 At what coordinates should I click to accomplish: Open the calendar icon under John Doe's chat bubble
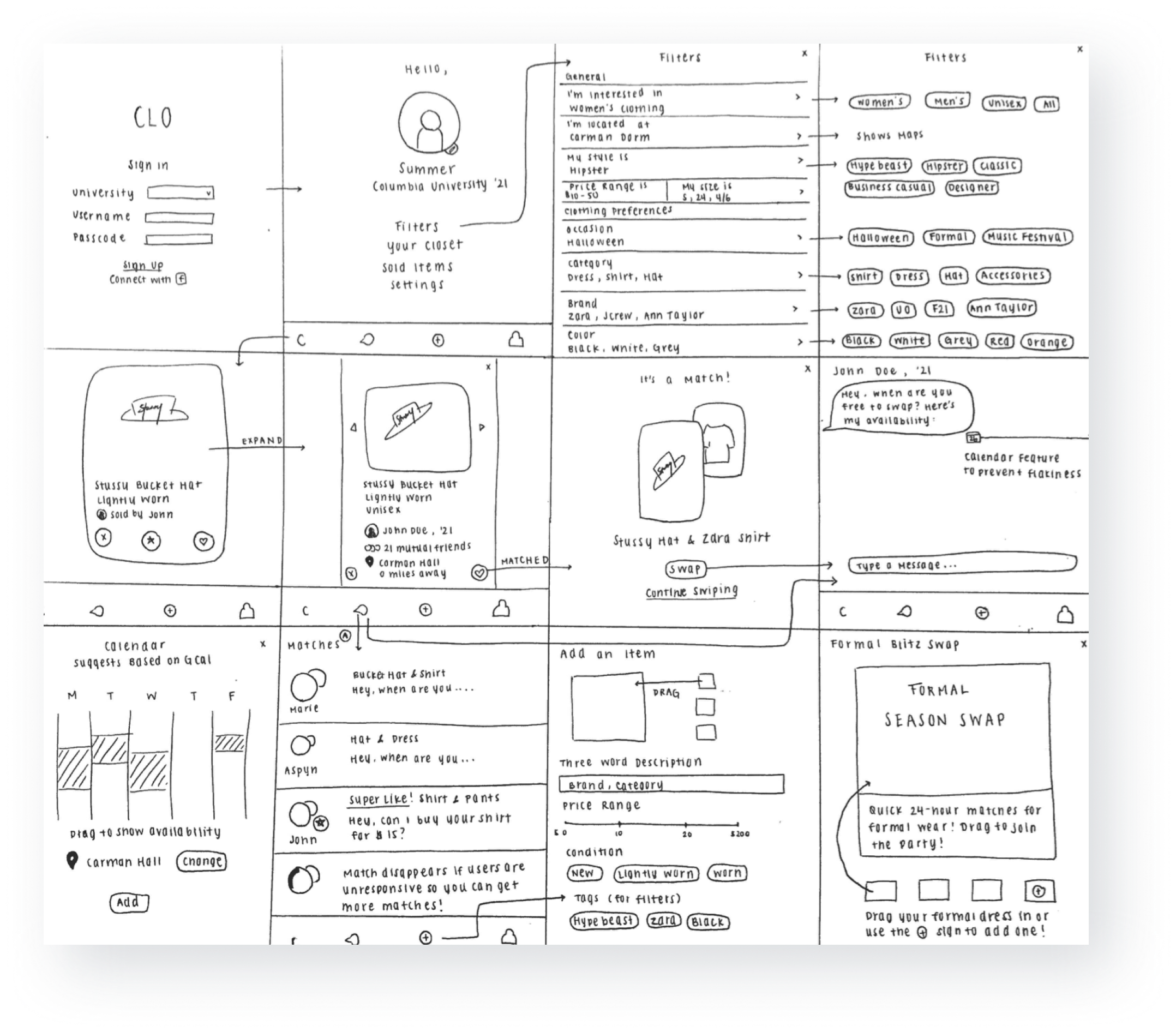[973, 438]
